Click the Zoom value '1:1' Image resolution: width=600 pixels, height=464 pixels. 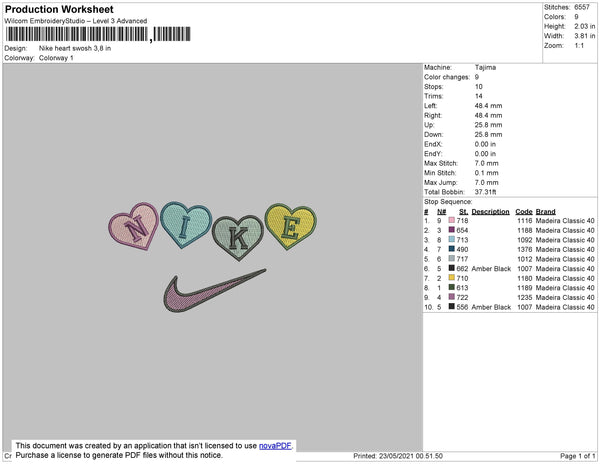(579, 46)
